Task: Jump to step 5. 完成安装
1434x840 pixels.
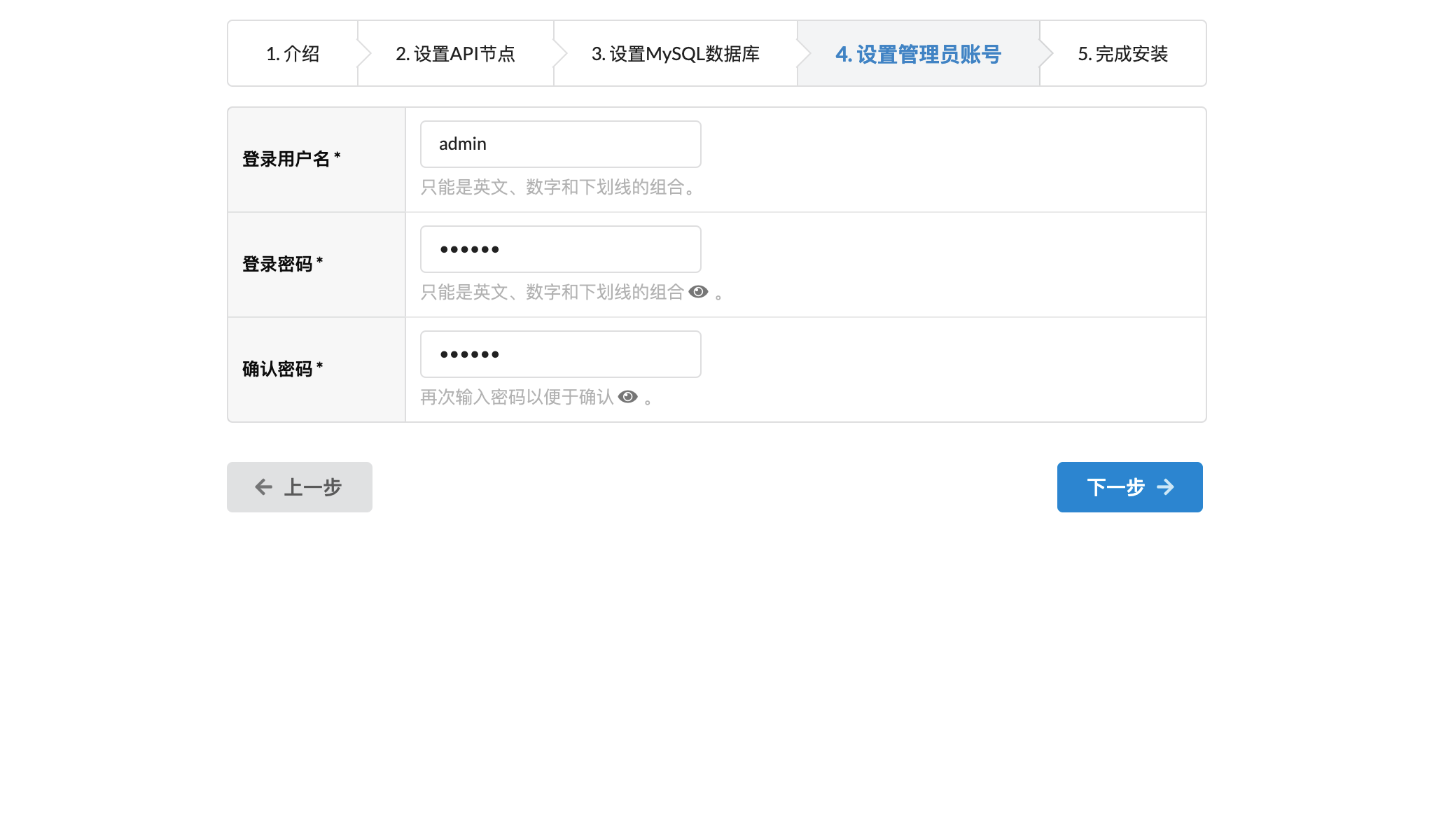Action: pyautogui.click(x=1123, y=53)
